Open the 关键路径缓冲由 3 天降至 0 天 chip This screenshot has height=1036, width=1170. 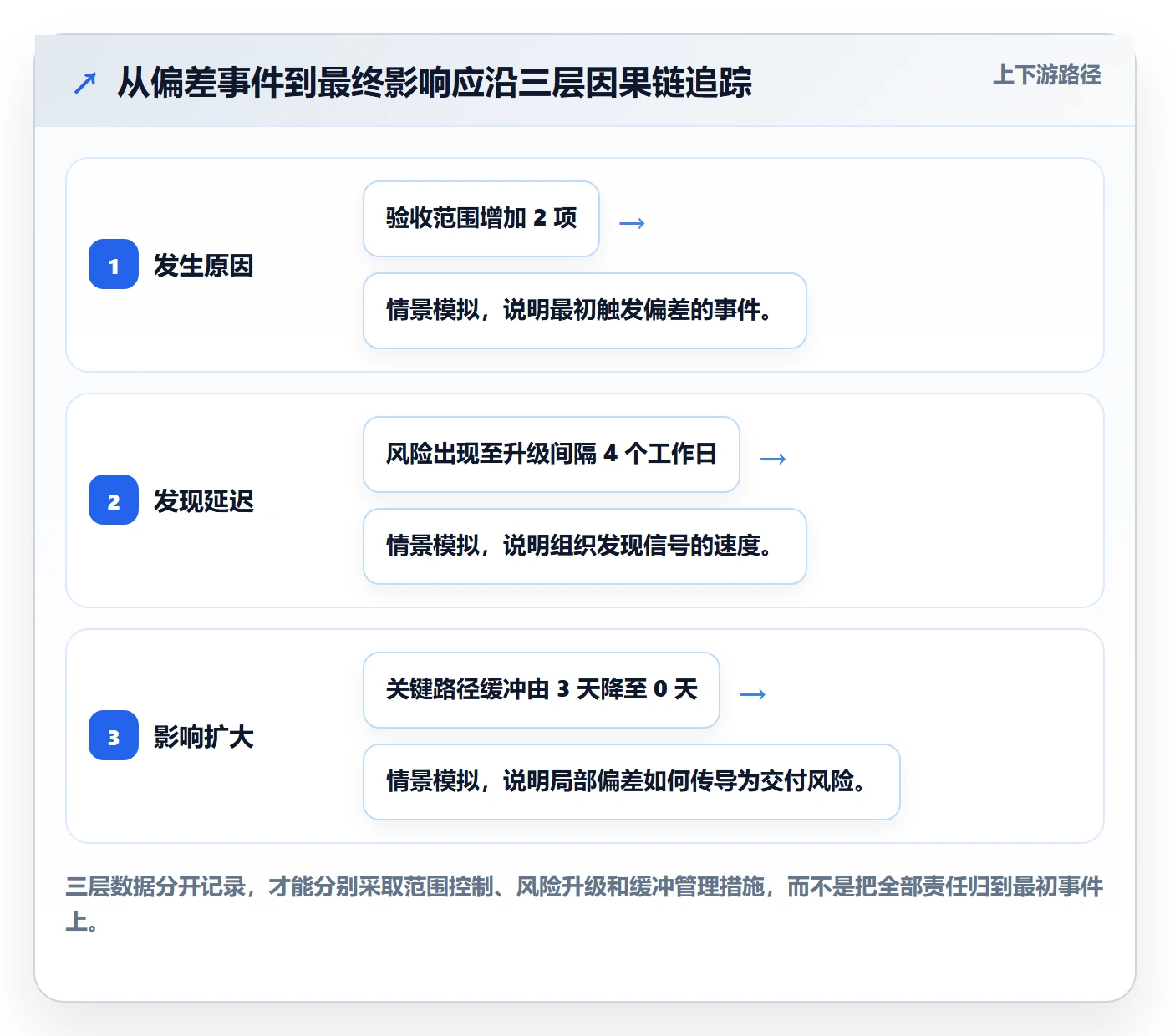coord(542,690)
